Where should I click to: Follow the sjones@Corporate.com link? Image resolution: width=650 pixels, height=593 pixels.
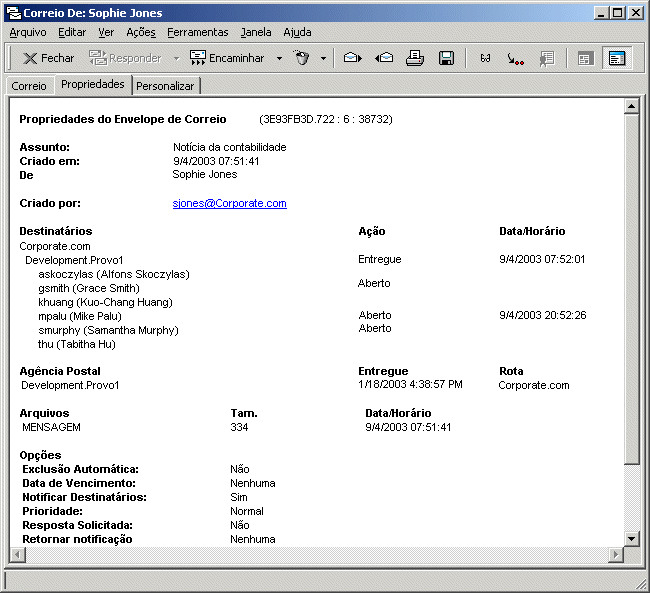pos(229,203)
